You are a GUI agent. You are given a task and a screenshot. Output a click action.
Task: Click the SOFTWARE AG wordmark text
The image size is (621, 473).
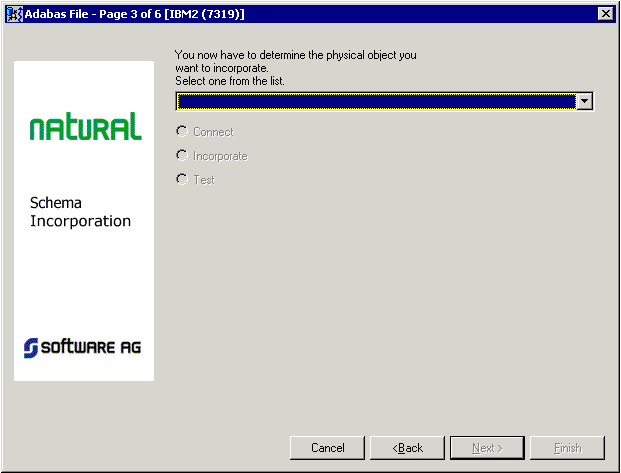click(x=91, y=347)
